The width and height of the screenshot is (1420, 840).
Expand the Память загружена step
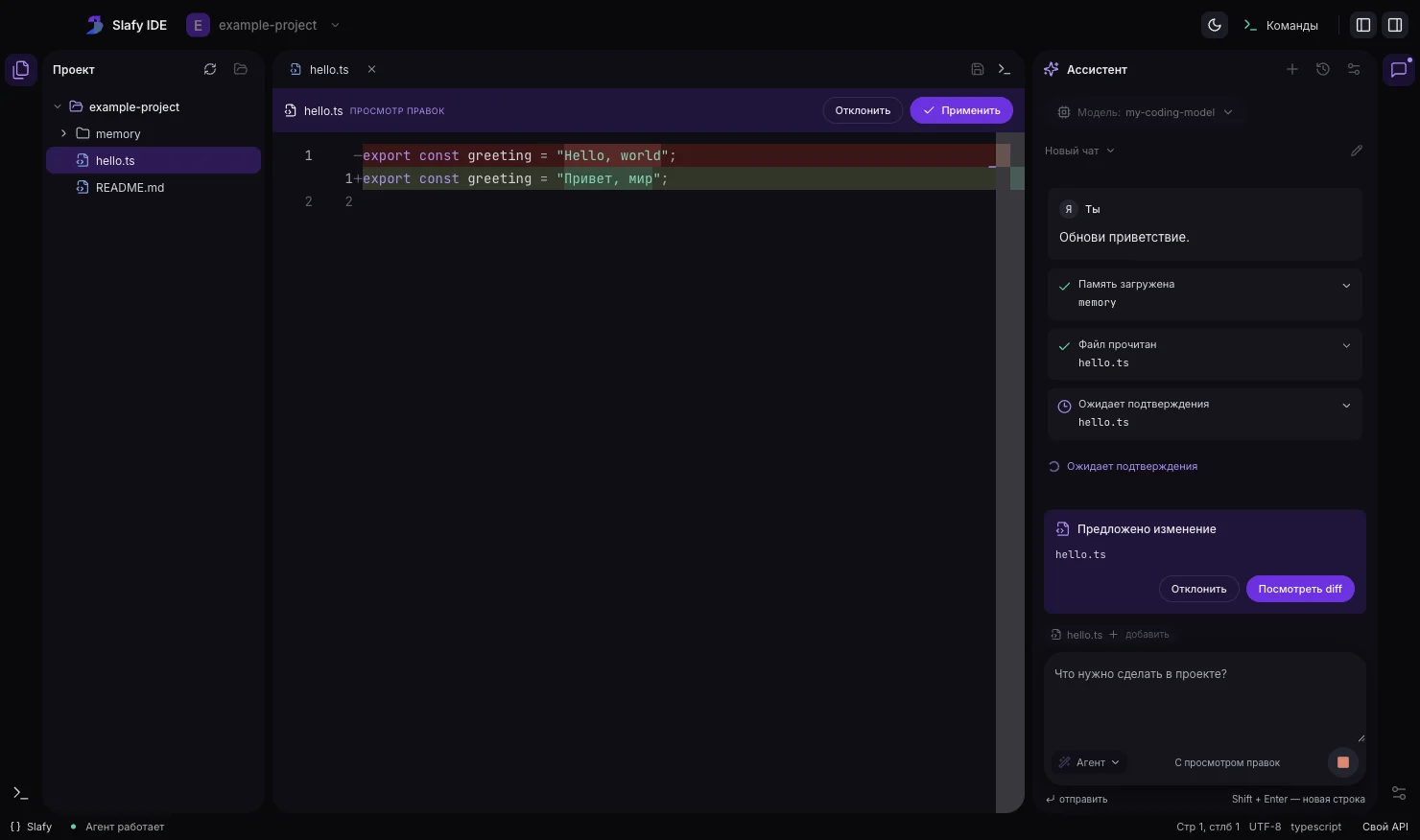point(1205,293)
